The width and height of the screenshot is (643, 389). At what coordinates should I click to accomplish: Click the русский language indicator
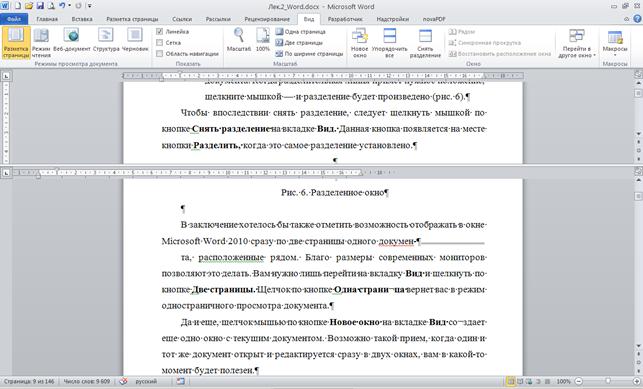pos(146,381)
